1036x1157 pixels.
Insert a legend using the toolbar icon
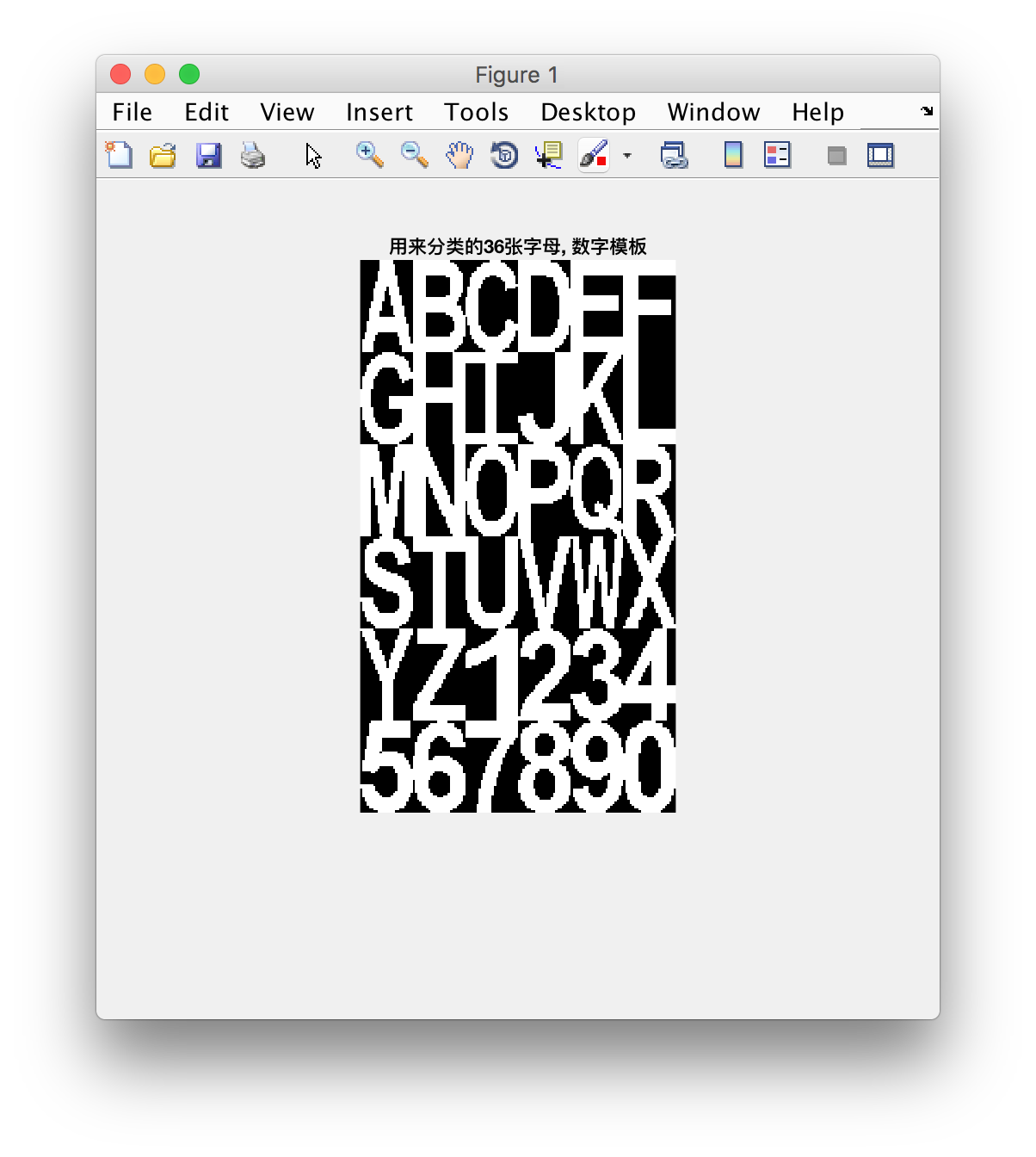[777, 155]
